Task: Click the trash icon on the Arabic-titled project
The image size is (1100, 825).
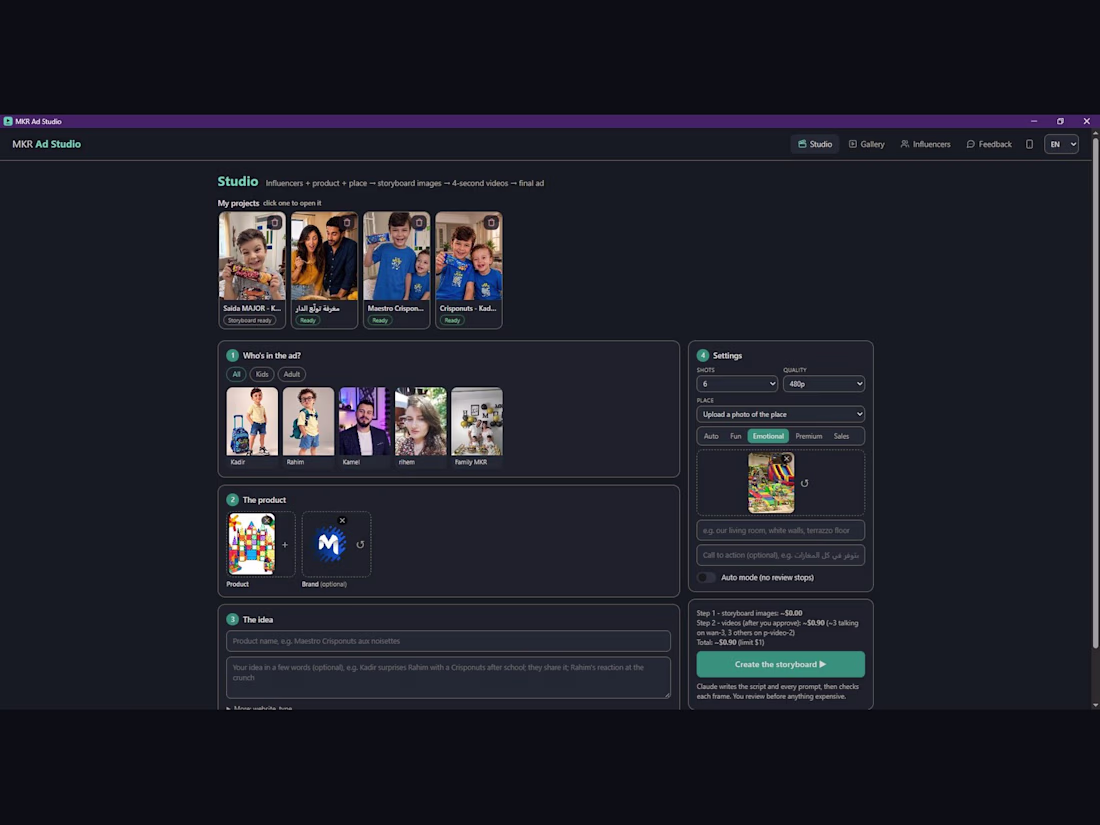Action: point(347,222)
